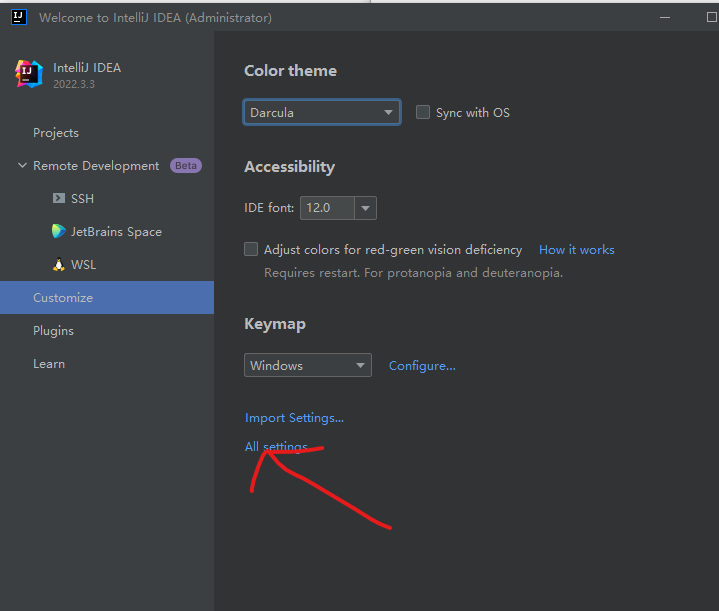The width and height of the screenshot is (719, 611).
Task: Click the Accessibility heading
Action: click(x=289, y=167)
